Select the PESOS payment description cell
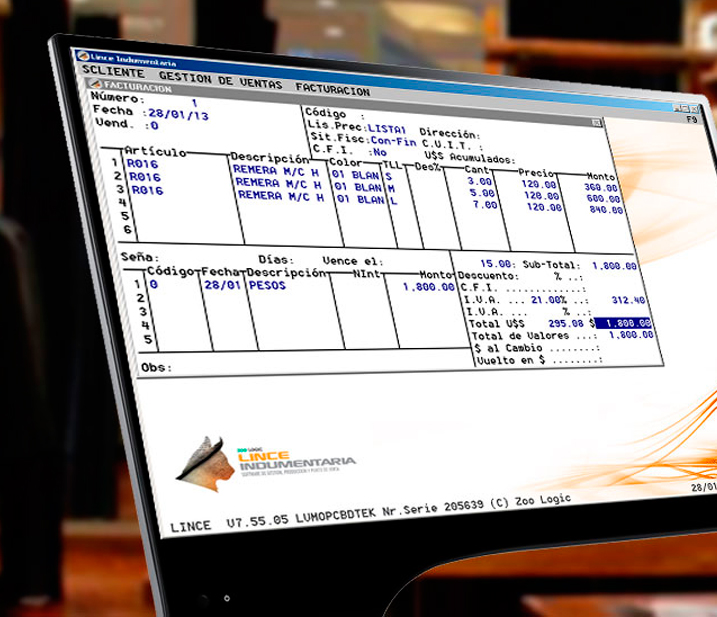Viewport: 717px width, 617px height. (x=267, y=285)
